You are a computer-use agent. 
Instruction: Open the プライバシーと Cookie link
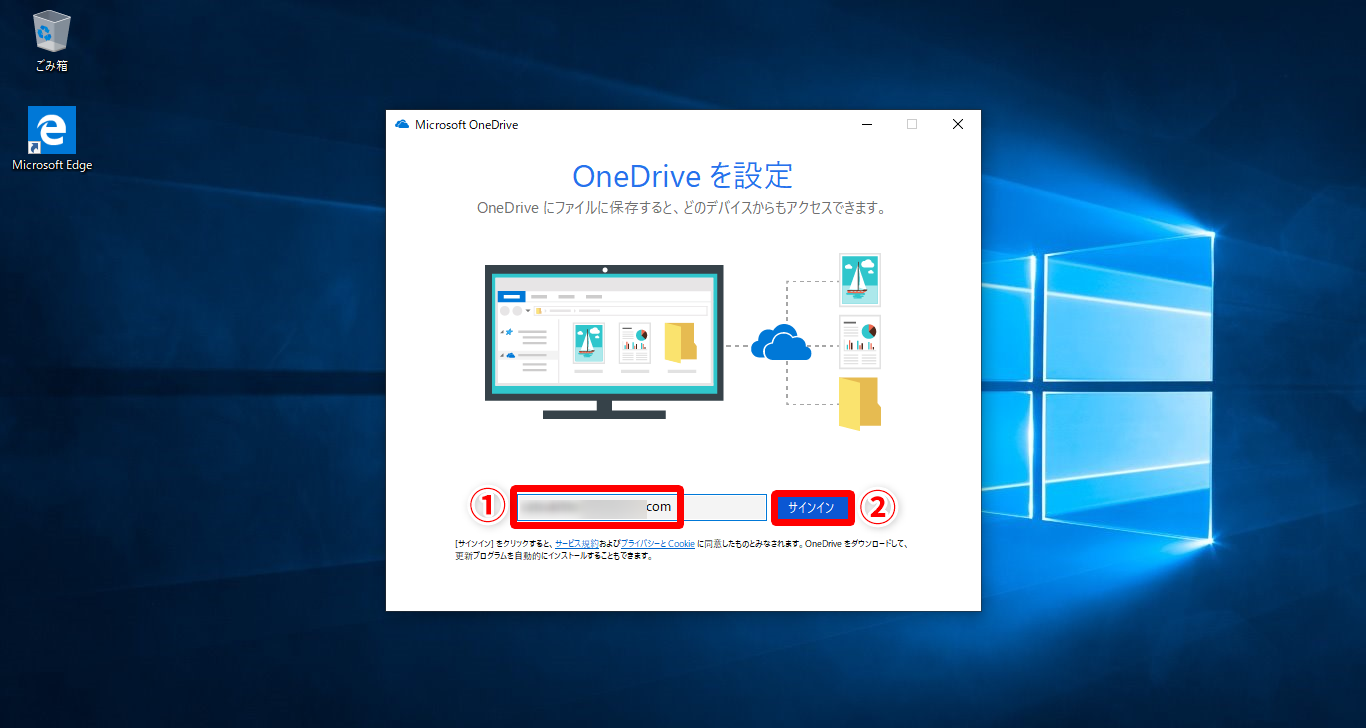coord(657,544)
